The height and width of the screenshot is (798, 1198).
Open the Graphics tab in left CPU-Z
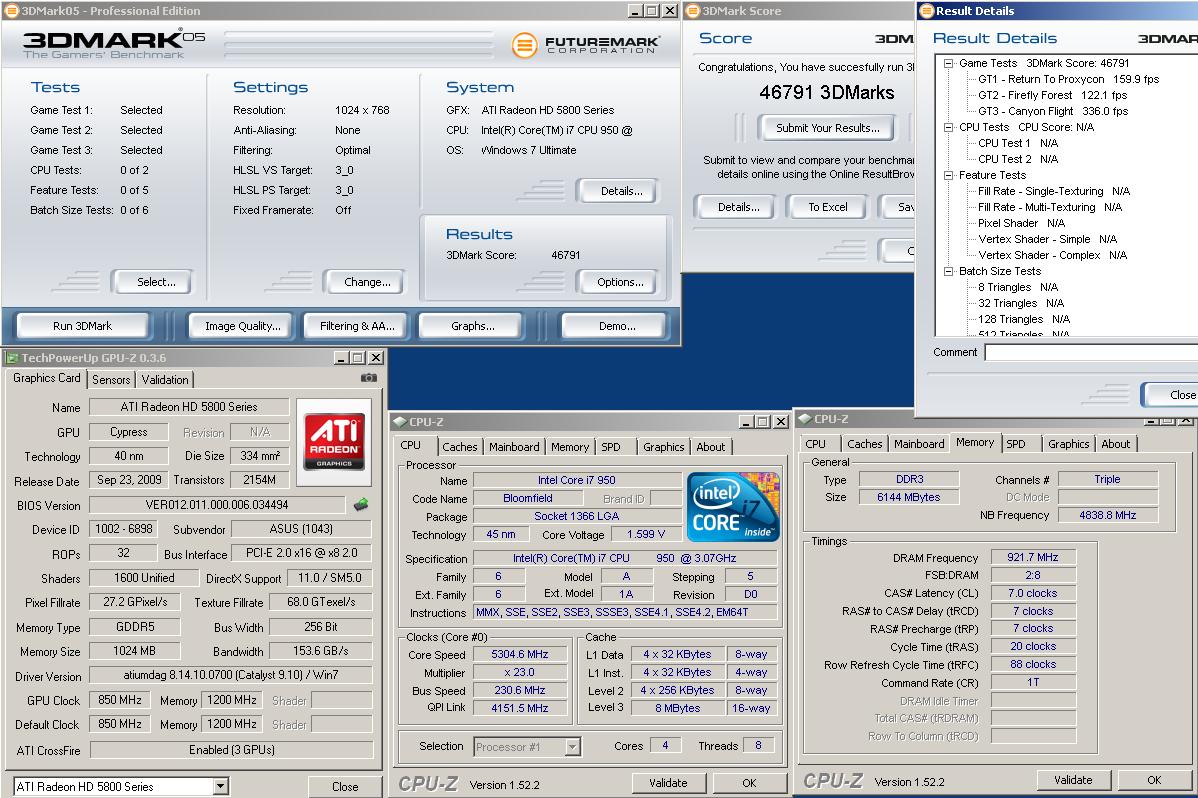[x=664, y=446]
